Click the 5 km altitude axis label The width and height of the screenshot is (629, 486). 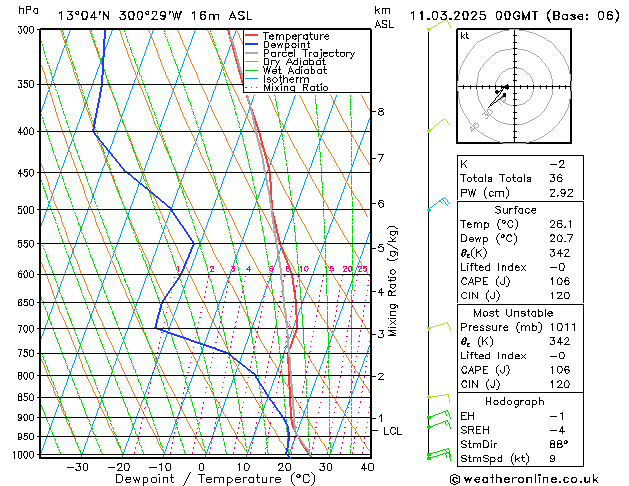click(x=381, y=248)
